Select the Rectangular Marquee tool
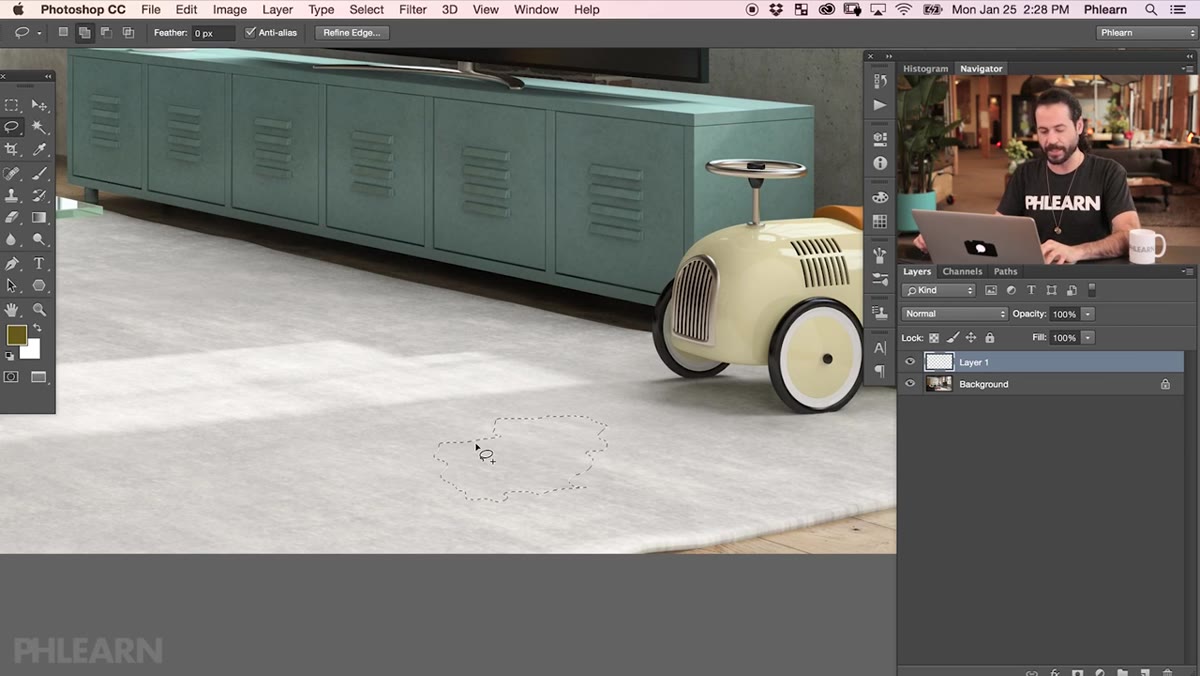The image size is (1200, 676). [x=12, y=105]
